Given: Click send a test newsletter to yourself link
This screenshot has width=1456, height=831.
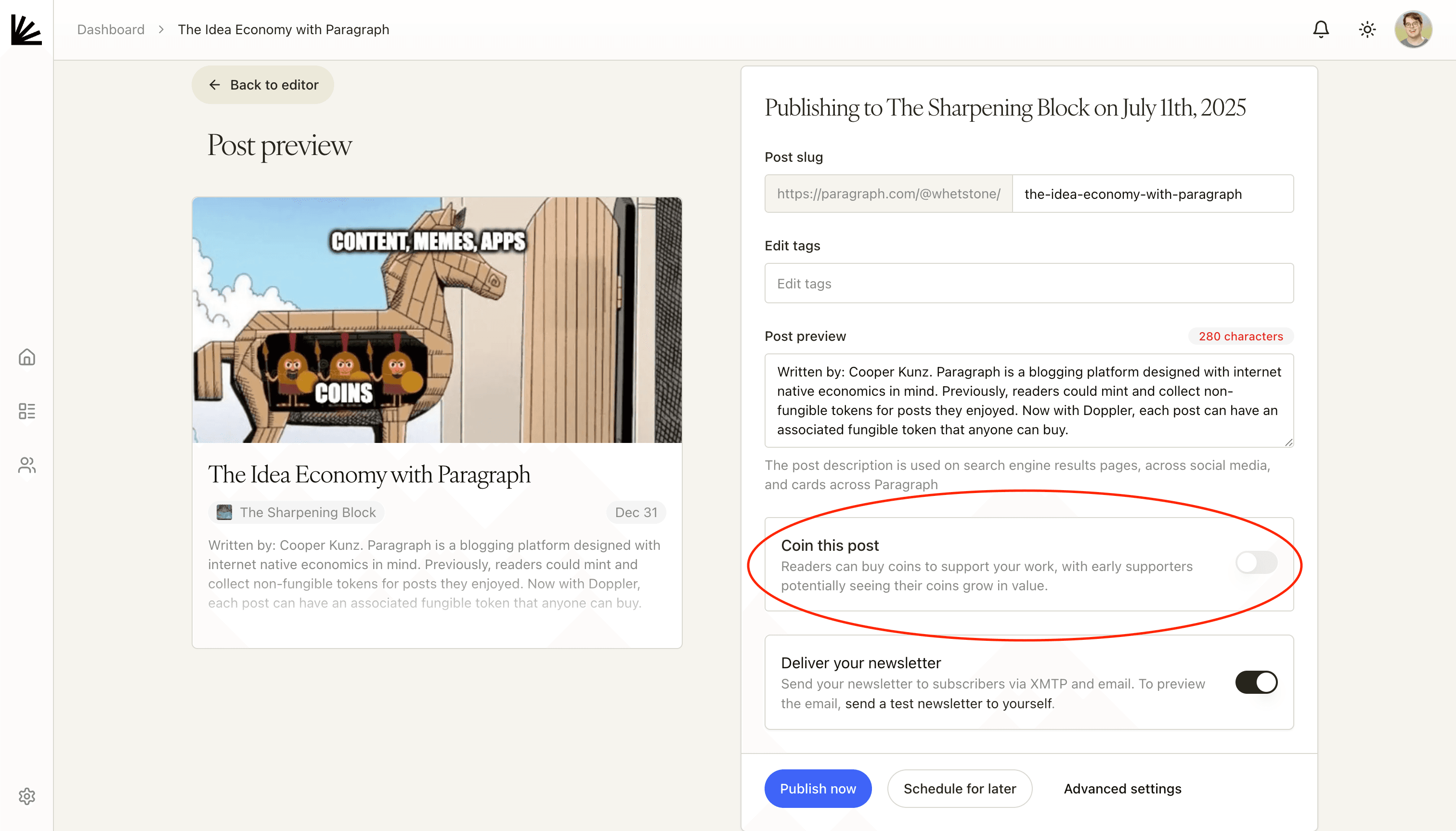Looking at the screenshot, I should (948, 703).
